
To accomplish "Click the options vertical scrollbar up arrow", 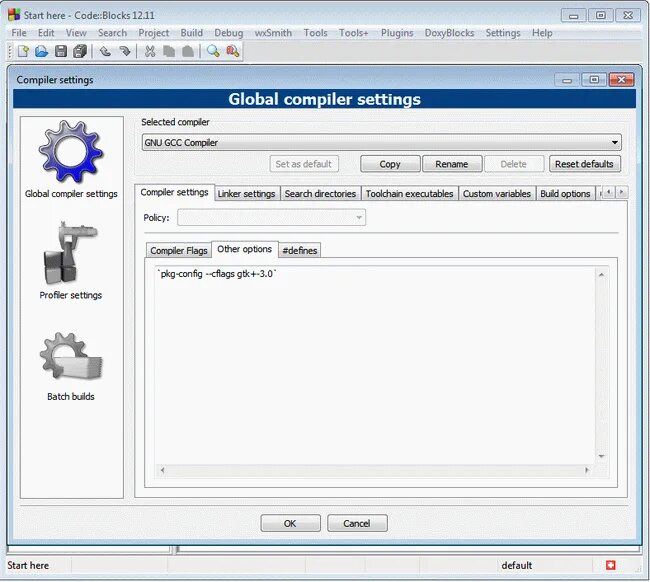I will pyautogui.click(x=601, y=274).
